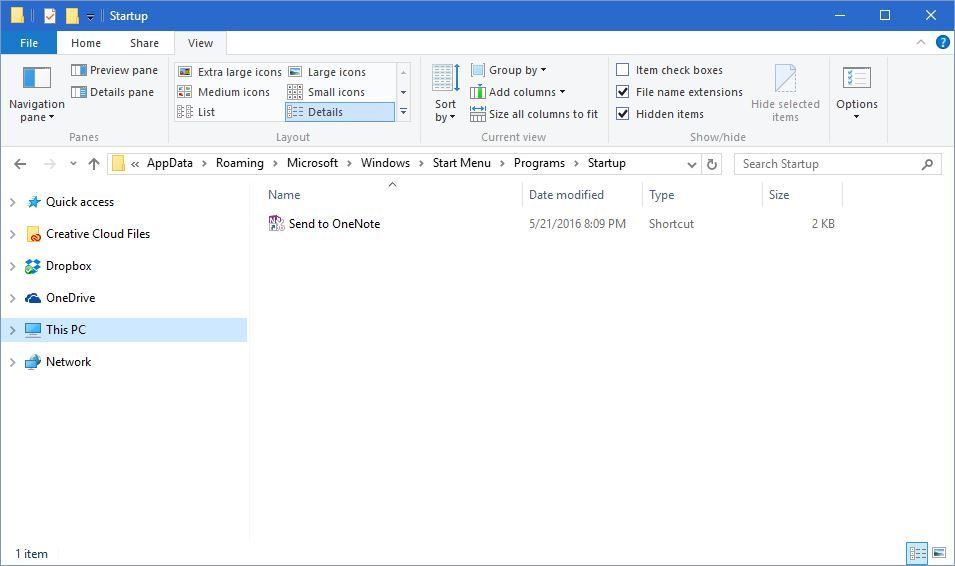Navigate to Windows in the address bar
The height and width of the screenshot is (566, 955).
coord(385,163)
